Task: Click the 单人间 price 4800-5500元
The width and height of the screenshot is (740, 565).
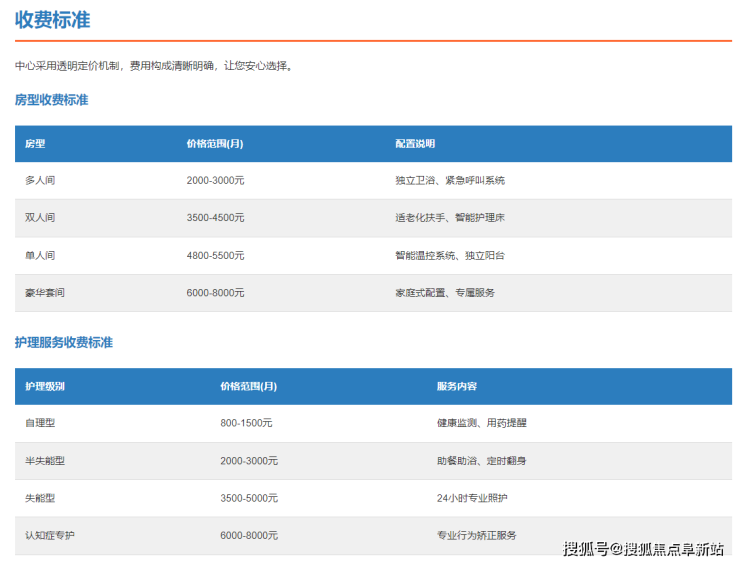Action: click(215, 256)
